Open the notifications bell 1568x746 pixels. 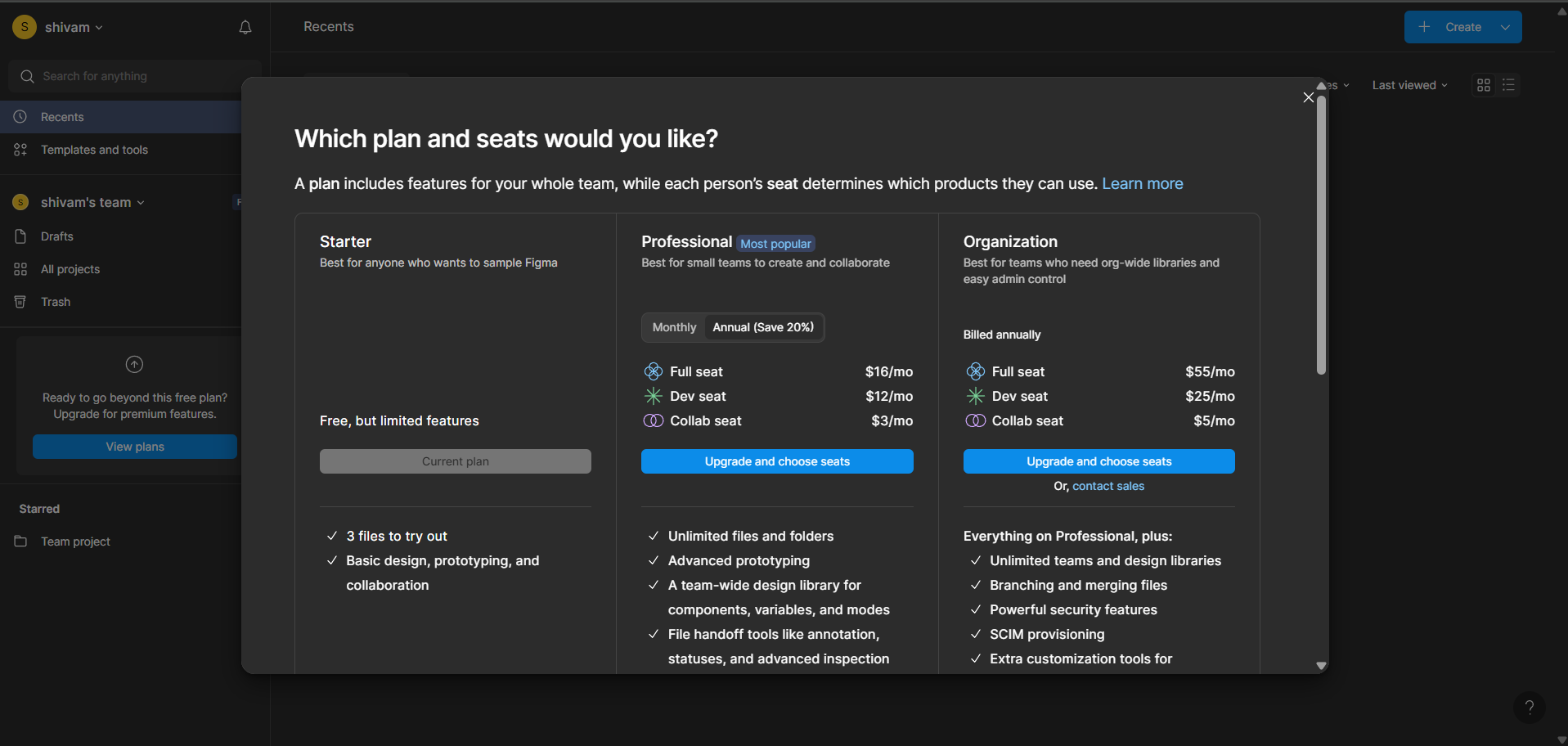pos(245,27)
